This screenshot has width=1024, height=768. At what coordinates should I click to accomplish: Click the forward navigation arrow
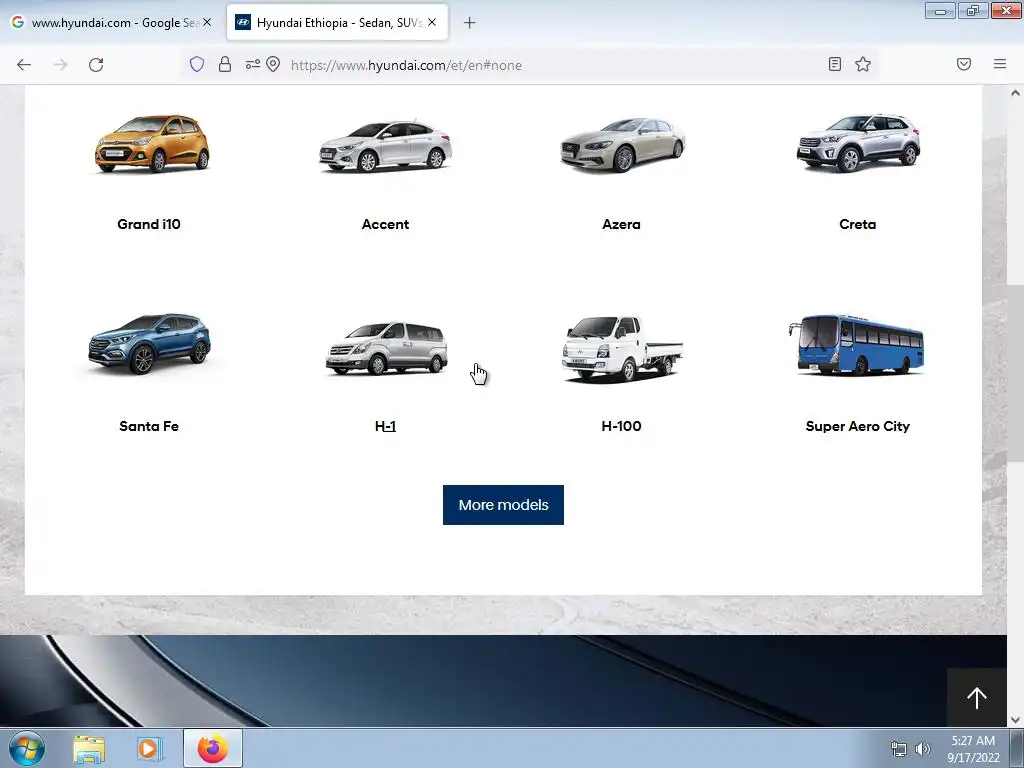pyautogui.click(x=60, y=65)
